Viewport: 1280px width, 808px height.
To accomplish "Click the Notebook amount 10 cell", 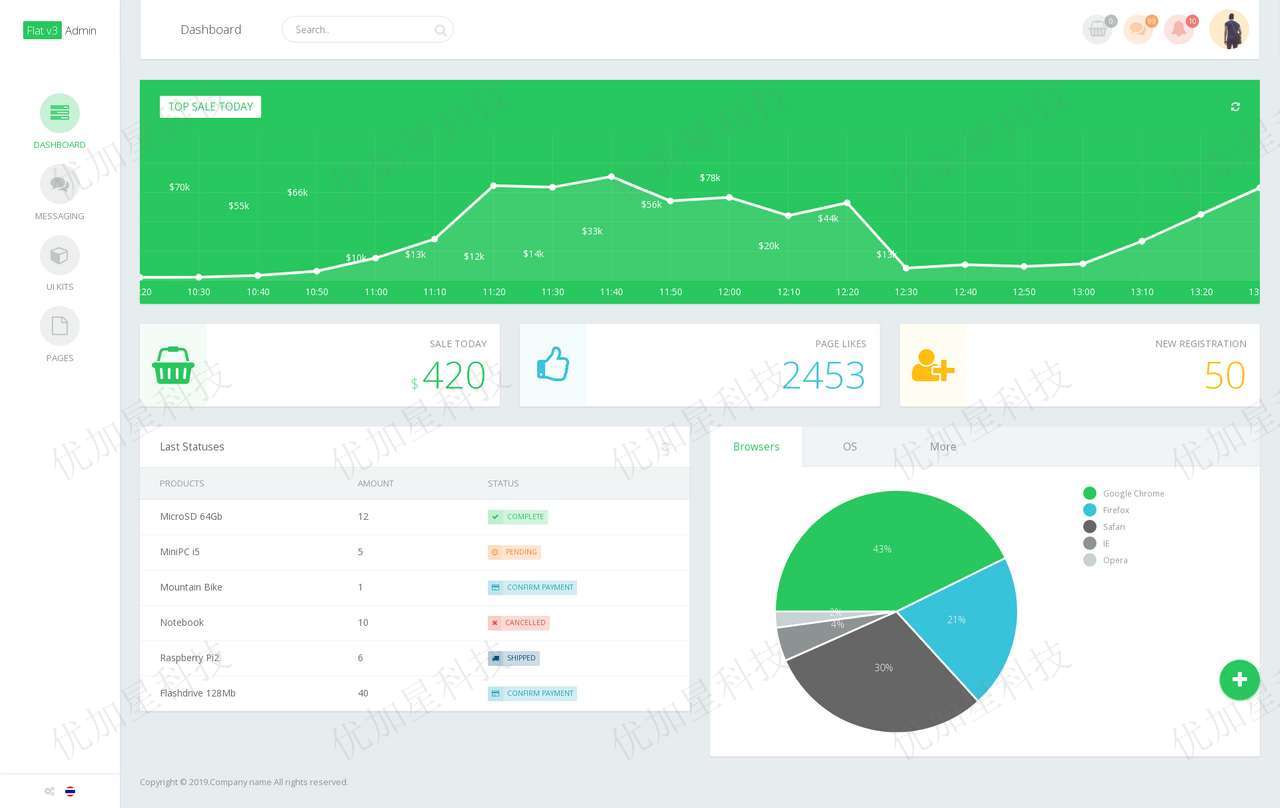I will pos(363,623).
